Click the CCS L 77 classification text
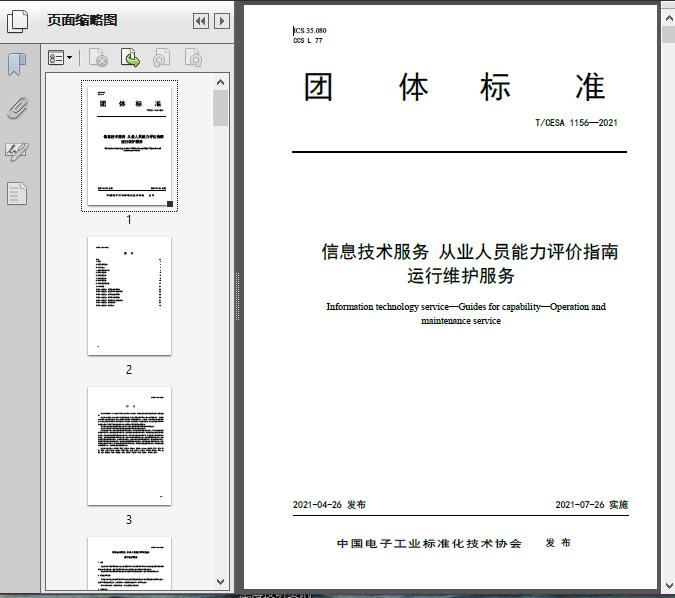Screen dimensions: 675x598 click(x=308, y=40)
